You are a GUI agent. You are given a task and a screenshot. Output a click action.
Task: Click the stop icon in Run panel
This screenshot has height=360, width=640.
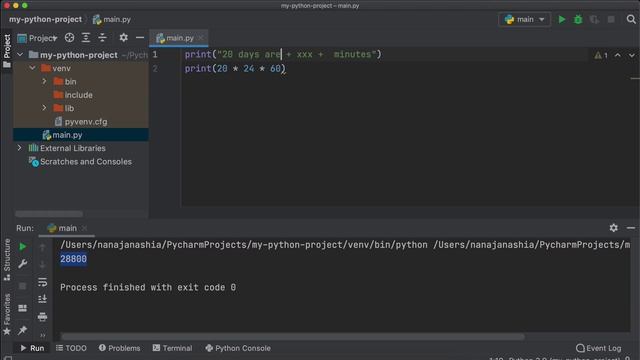(x=23, y=286)
